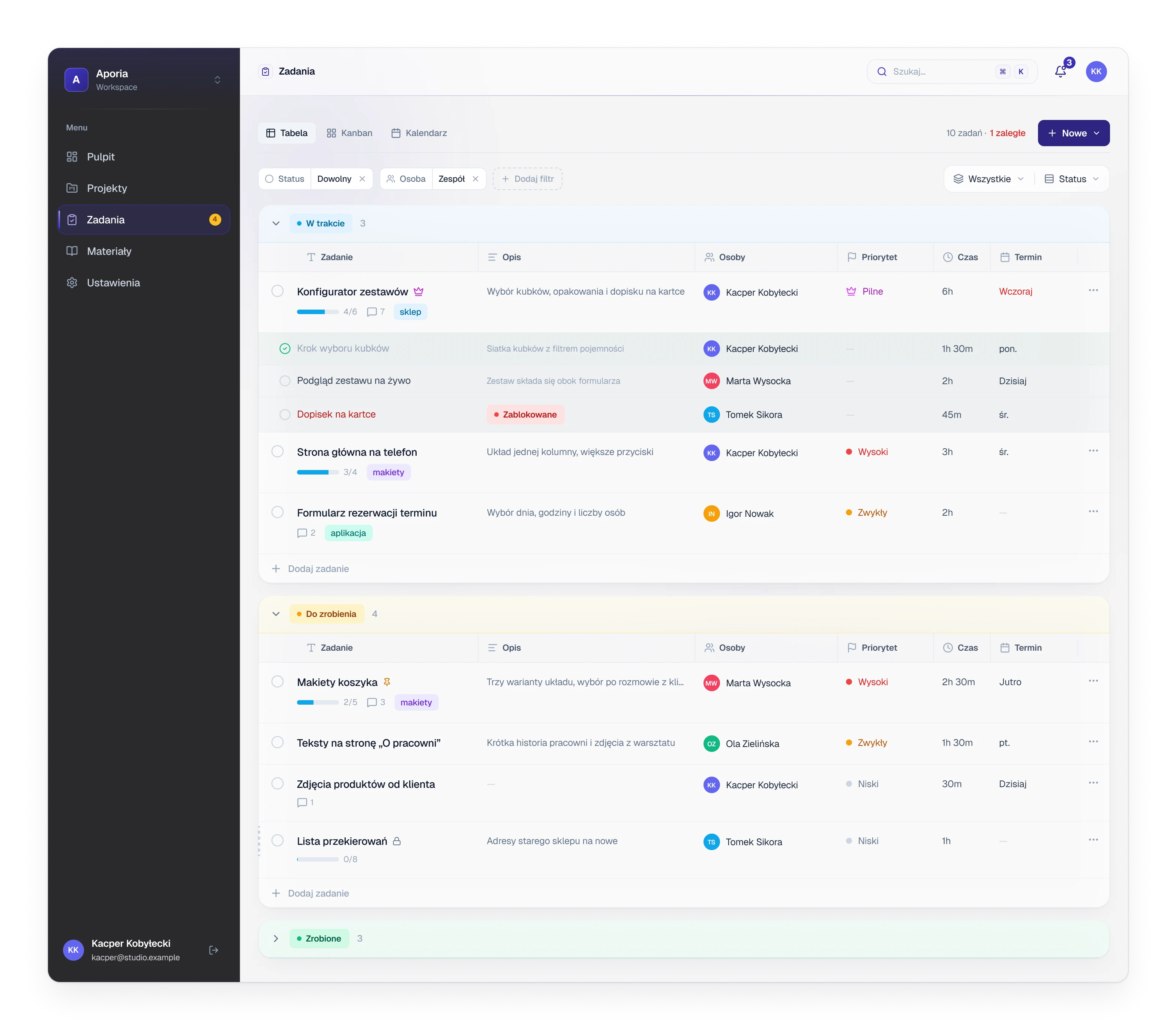
Task: Remove the Osoba Zespół filter
Action: [x=475, y=179]
